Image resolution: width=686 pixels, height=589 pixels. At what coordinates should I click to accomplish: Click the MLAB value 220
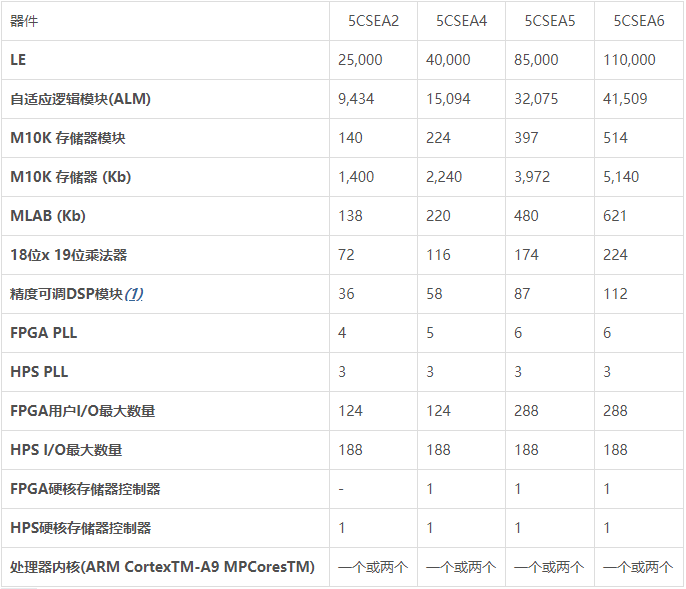pyautogui.click(x=438, y=216)
